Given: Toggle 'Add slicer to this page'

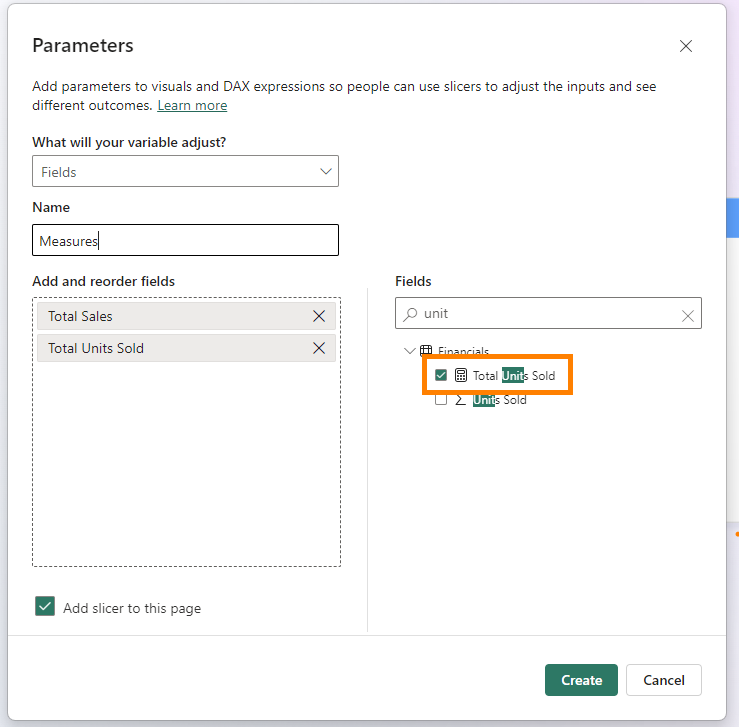Looking at the screenshot, I should pos(45,607).
